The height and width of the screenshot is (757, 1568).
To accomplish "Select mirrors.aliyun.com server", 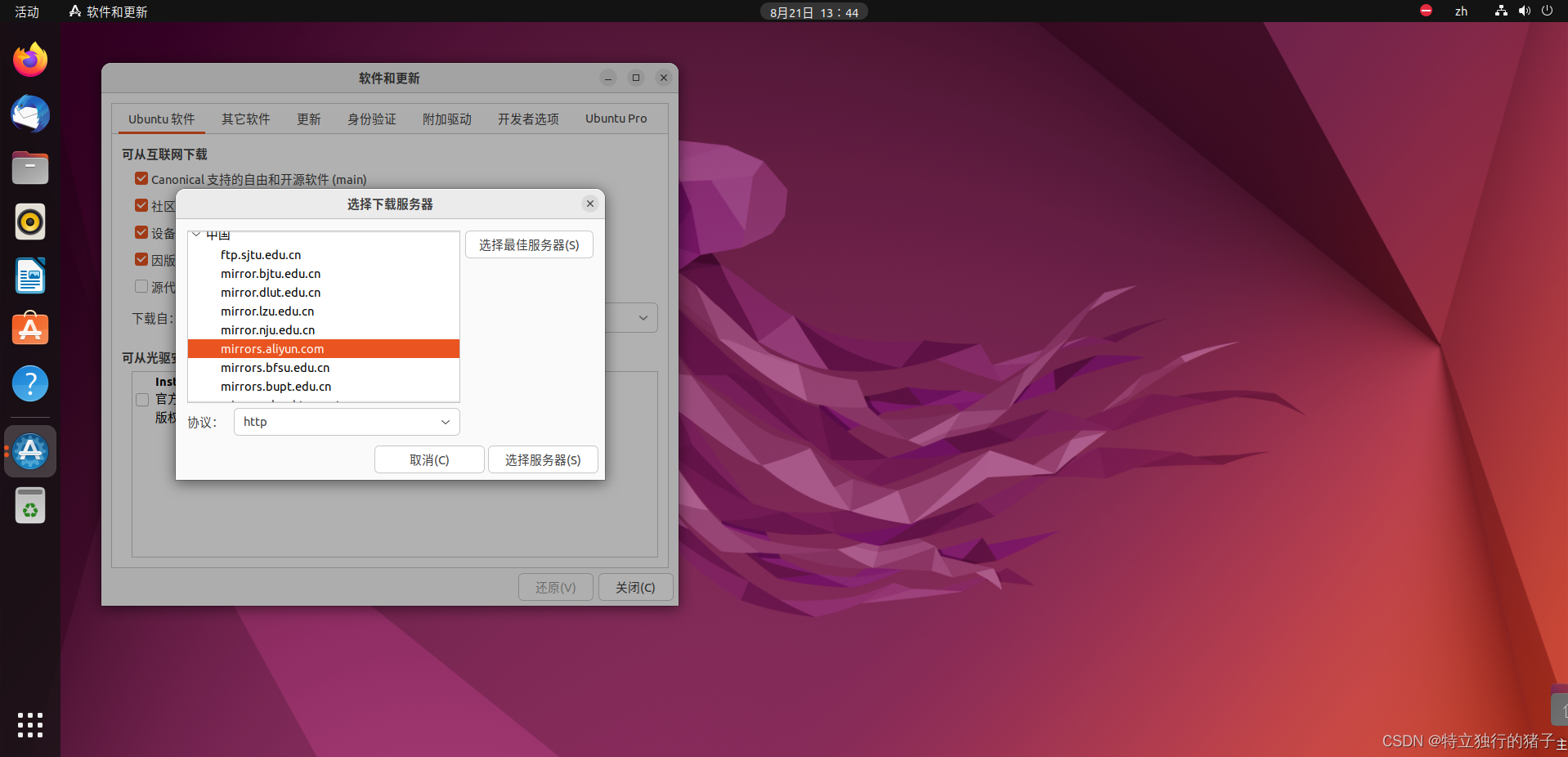I will [324, 349].
